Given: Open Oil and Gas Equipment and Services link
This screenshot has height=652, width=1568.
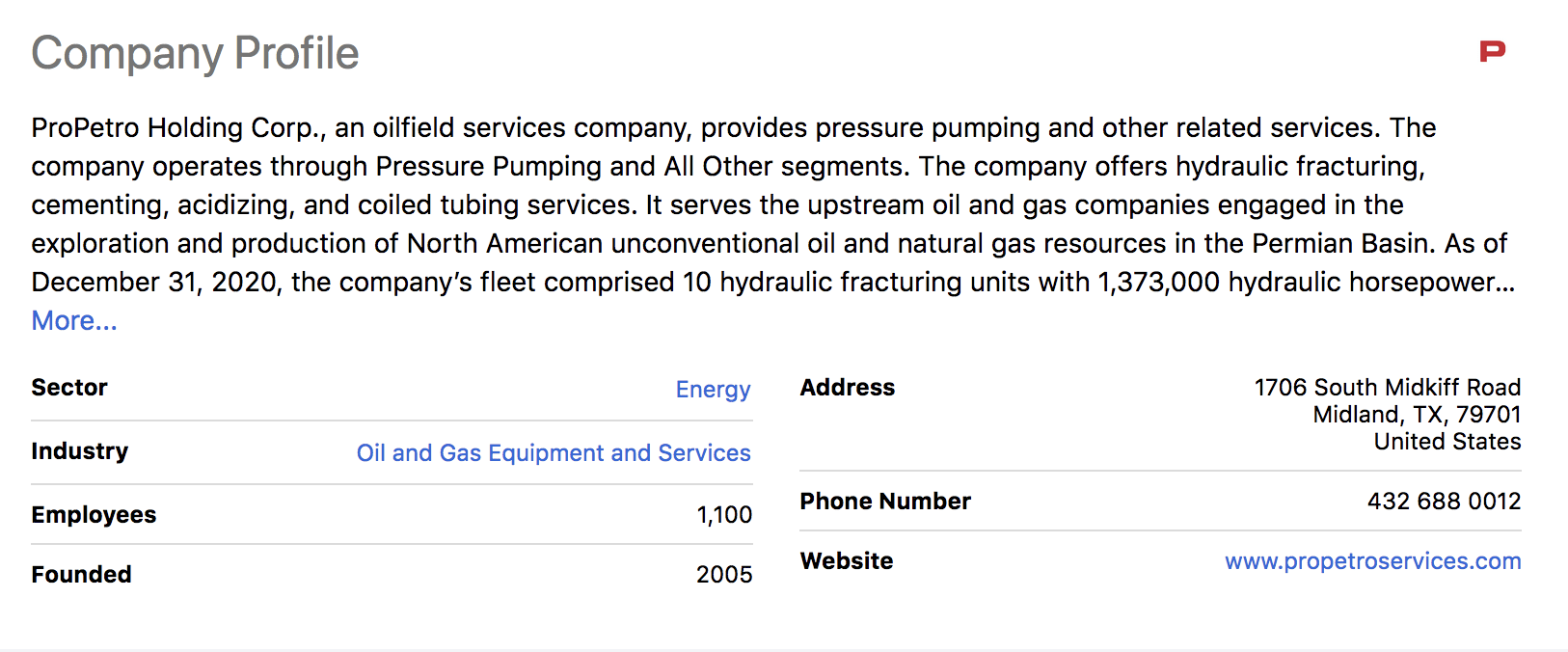Looking at the screenshot, I should [554, 452].
